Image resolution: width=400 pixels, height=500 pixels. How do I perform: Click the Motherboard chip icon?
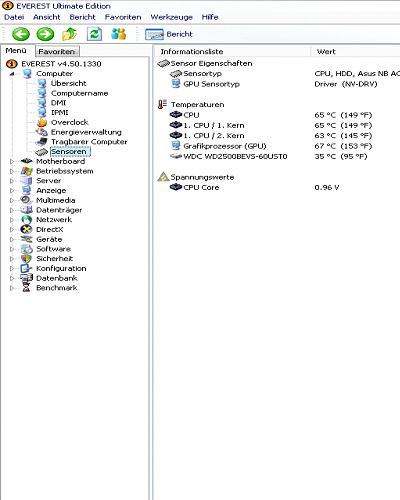26,161
